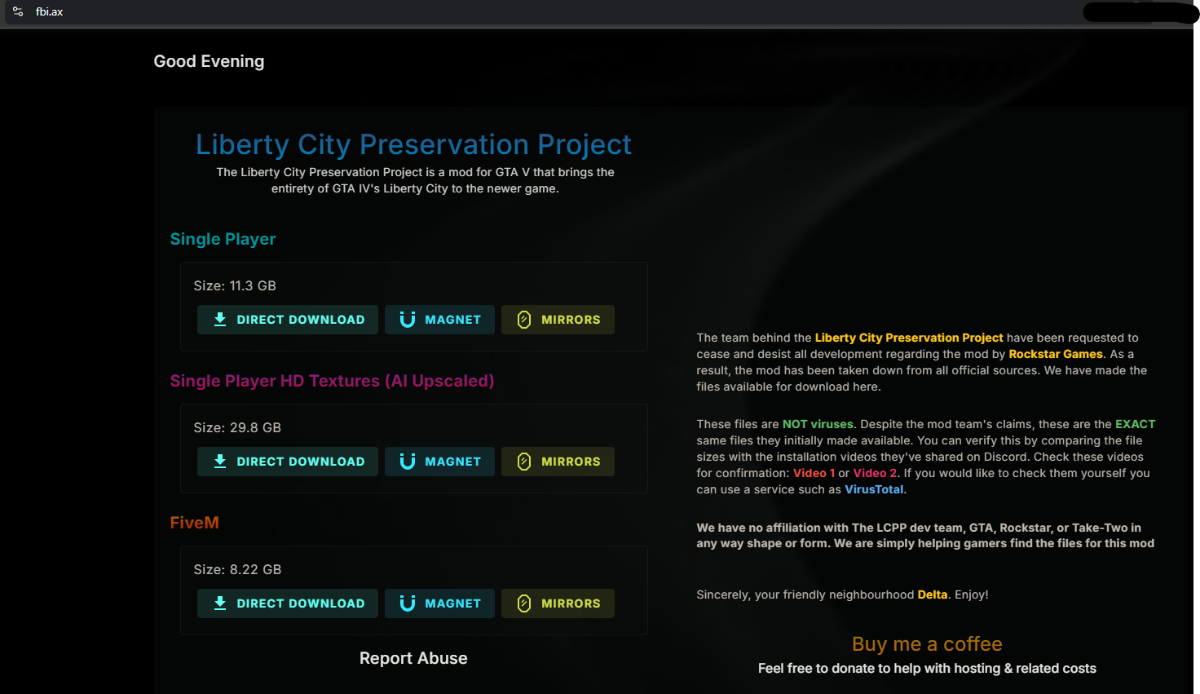Click the Buy me a coffee heading
The width and height of the screenshot is (1200, 694).
[x=926, y=644]
